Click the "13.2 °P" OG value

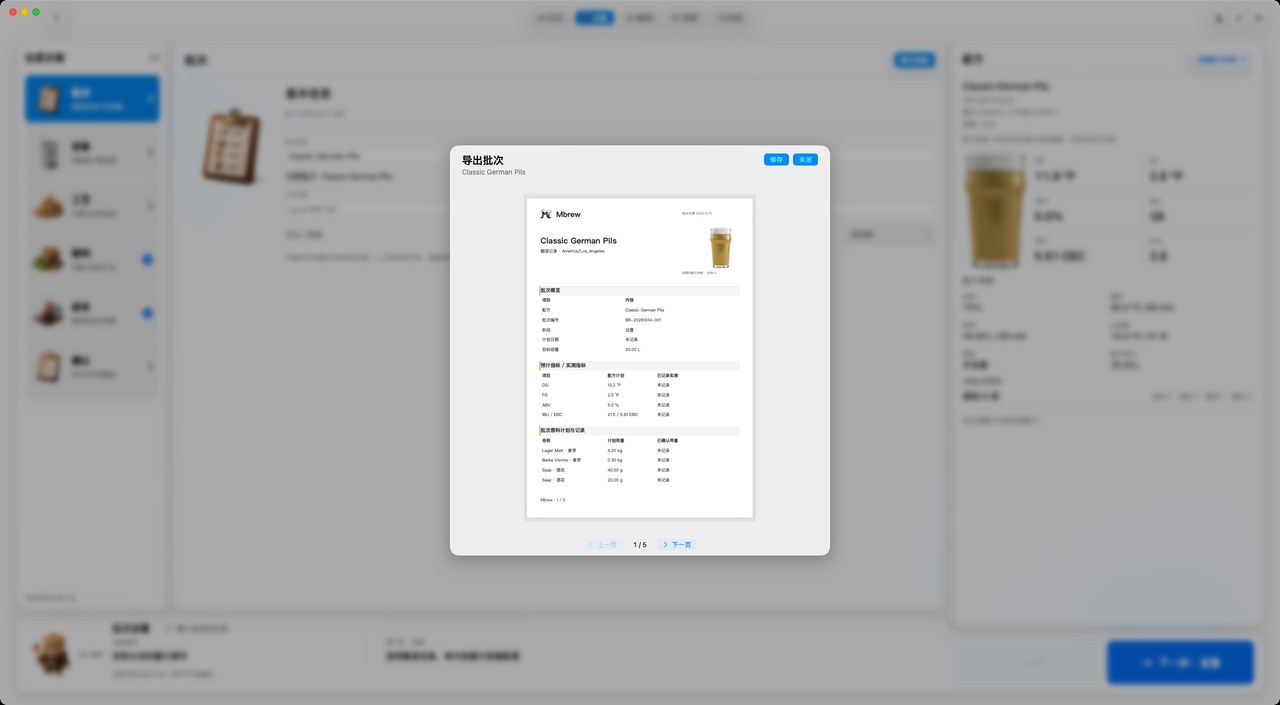click(x=614, y=385)
